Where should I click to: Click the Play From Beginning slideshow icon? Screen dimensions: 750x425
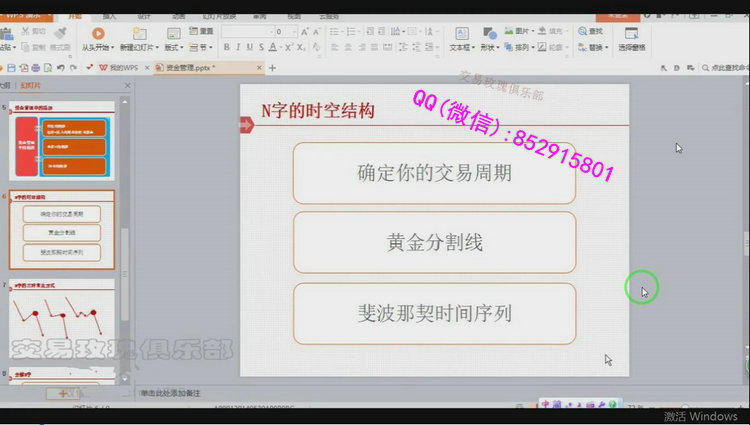coord(98,34)
